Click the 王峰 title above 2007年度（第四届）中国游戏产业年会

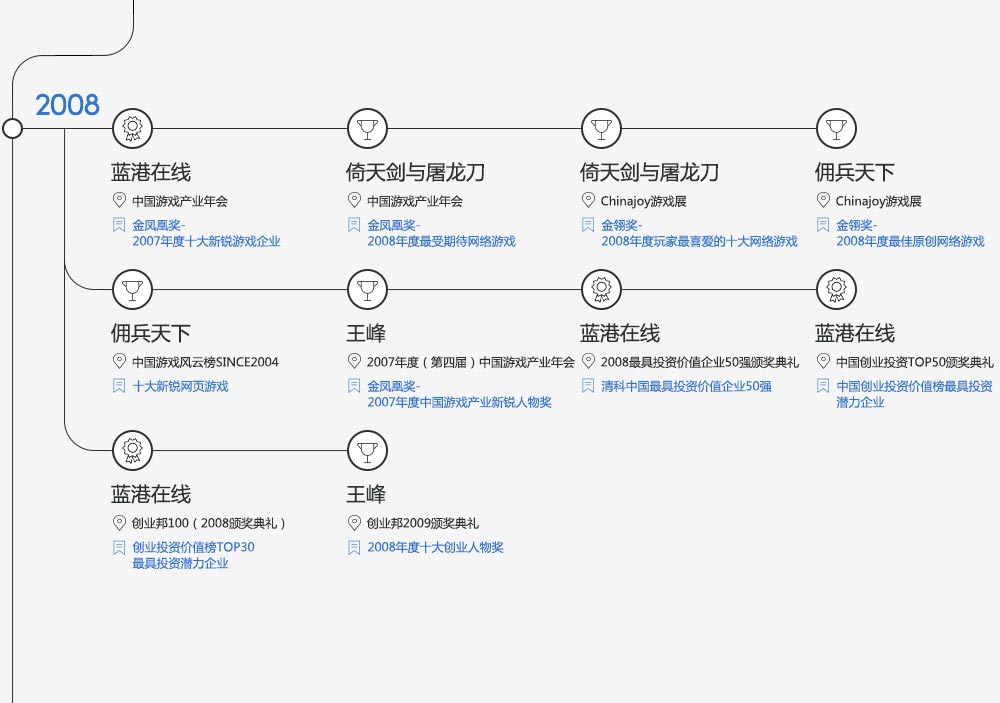click(x=366, y=332)
